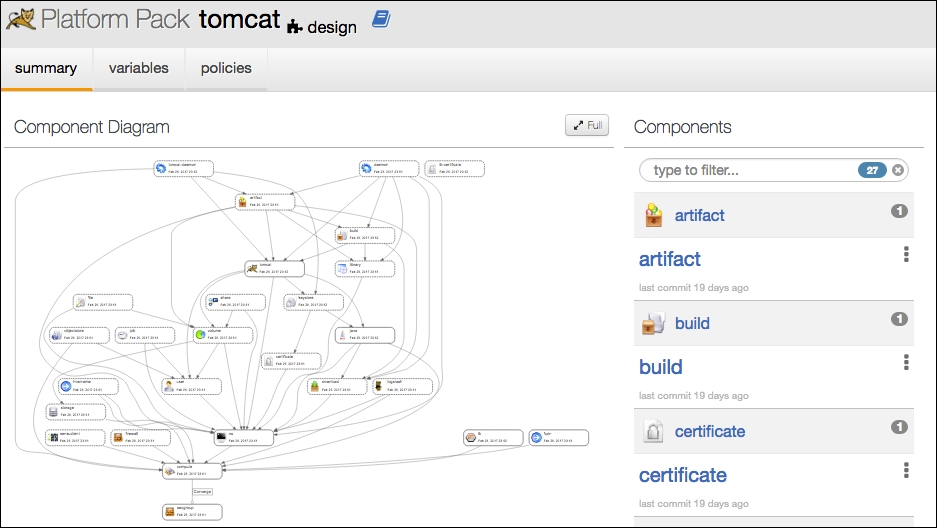This screenshot has width=937, height=528.
Task: Open the large build component link
Action: click(x=660, y=367)
